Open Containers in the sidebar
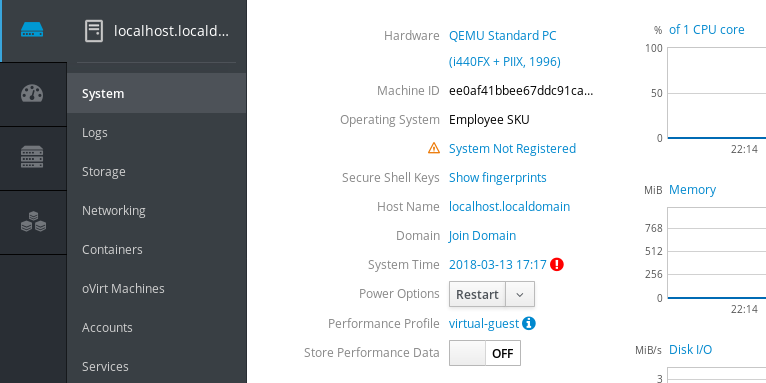The width and height of the screenshot is (766, 383). [156, 250]
